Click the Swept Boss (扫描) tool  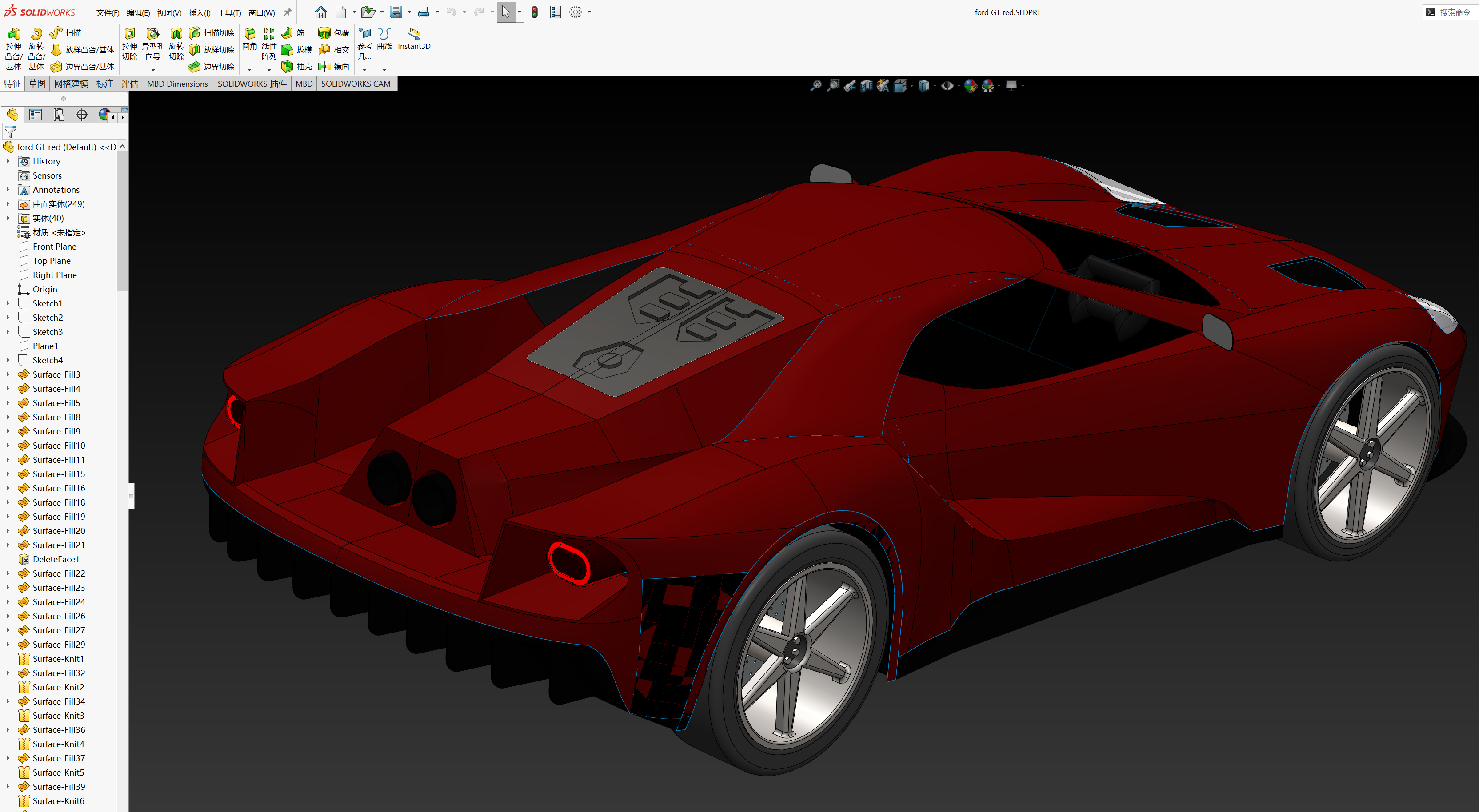tap(65, 33)
